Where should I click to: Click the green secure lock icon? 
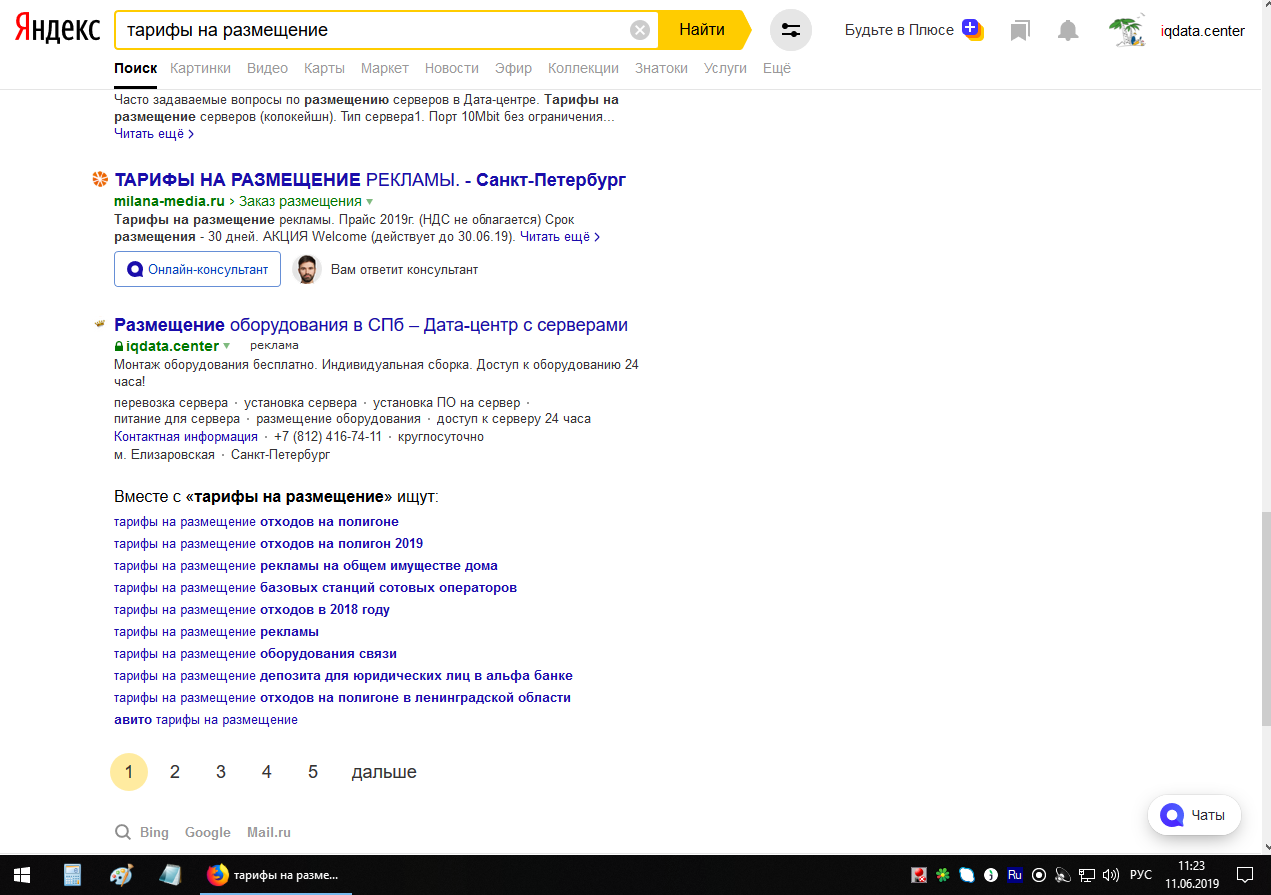coord(119,346)
